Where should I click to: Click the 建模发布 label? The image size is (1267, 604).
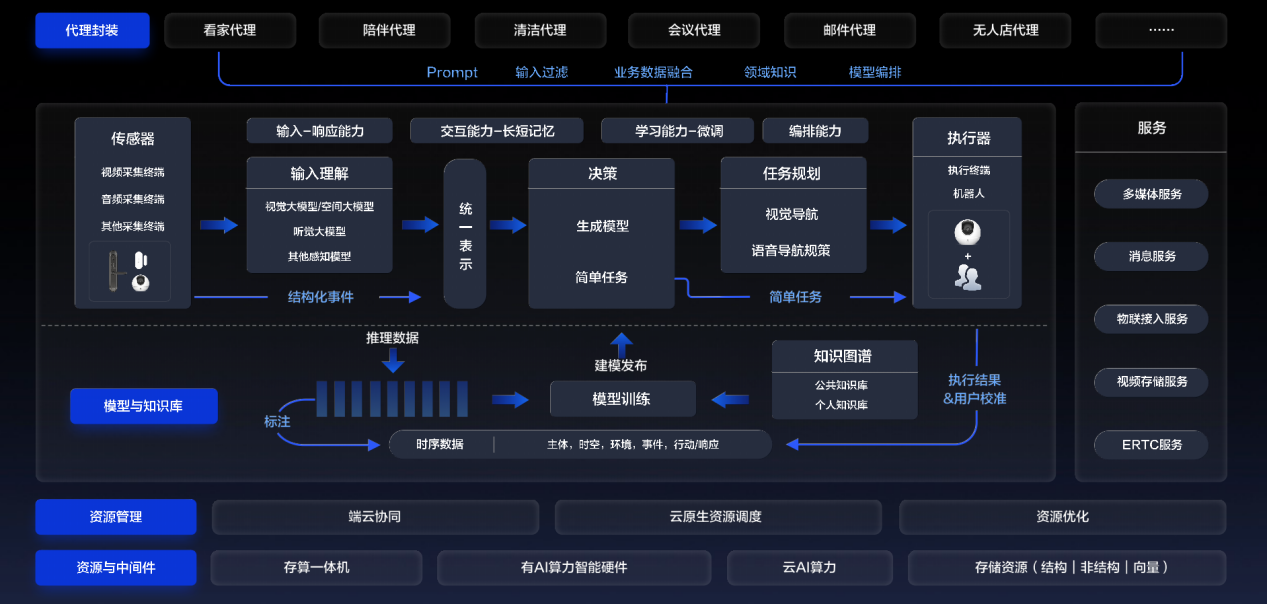pyautogui.click(x=621, y=366)
